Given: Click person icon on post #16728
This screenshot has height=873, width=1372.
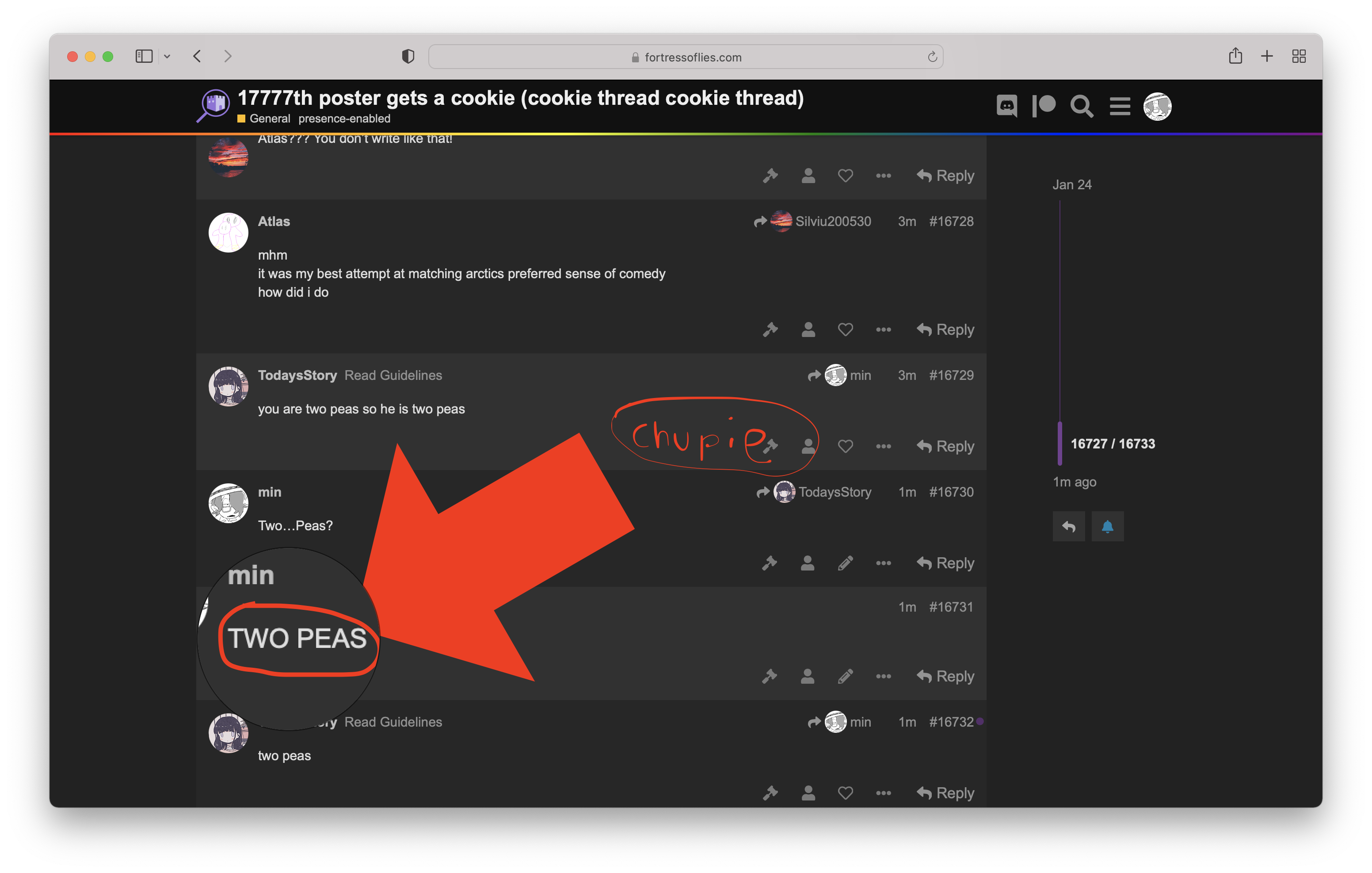Looking at the screenshot, I should coord(808,329).
